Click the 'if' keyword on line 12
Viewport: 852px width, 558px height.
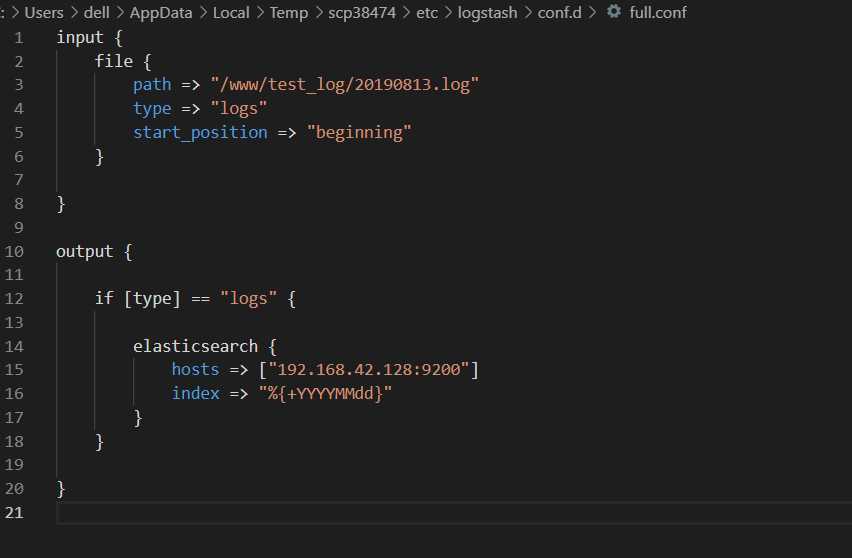104,298
